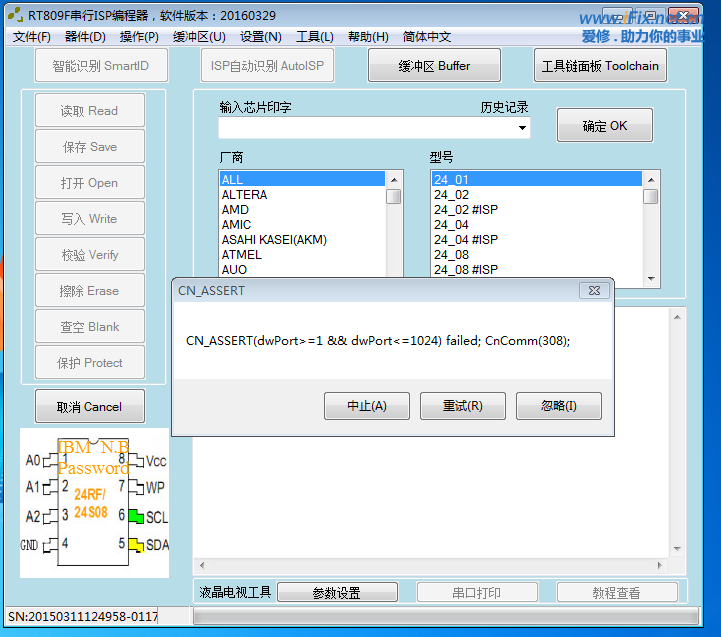Open the 工具(L) tools menu

[315, 37]
